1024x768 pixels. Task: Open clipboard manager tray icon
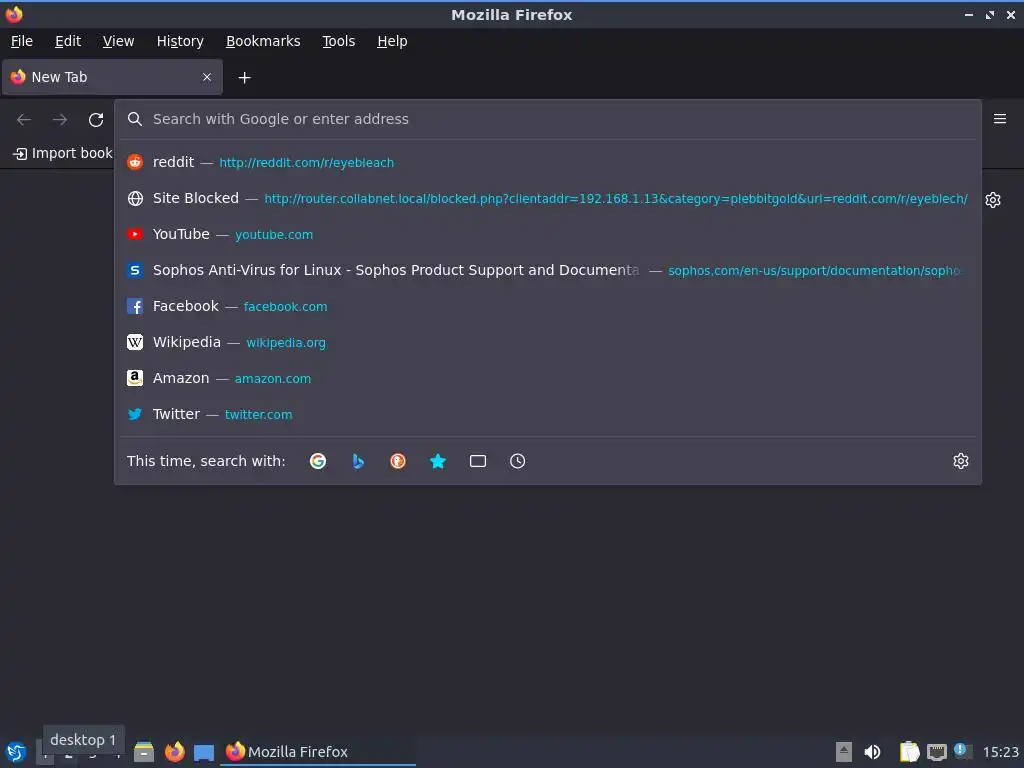909,752
